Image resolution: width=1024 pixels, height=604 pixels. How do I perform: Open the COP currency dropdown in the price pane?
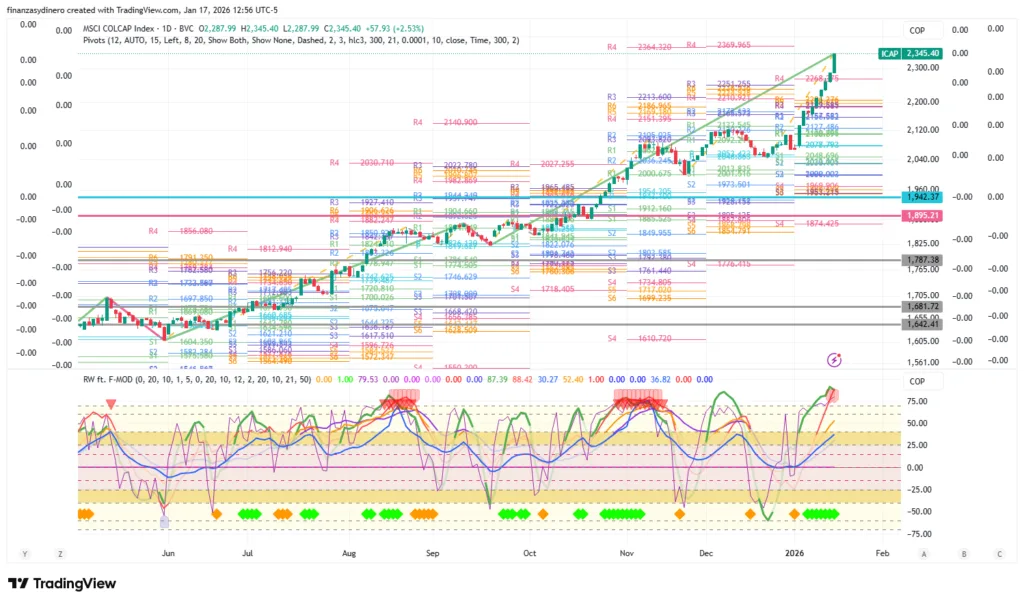[x=918, y=31]
